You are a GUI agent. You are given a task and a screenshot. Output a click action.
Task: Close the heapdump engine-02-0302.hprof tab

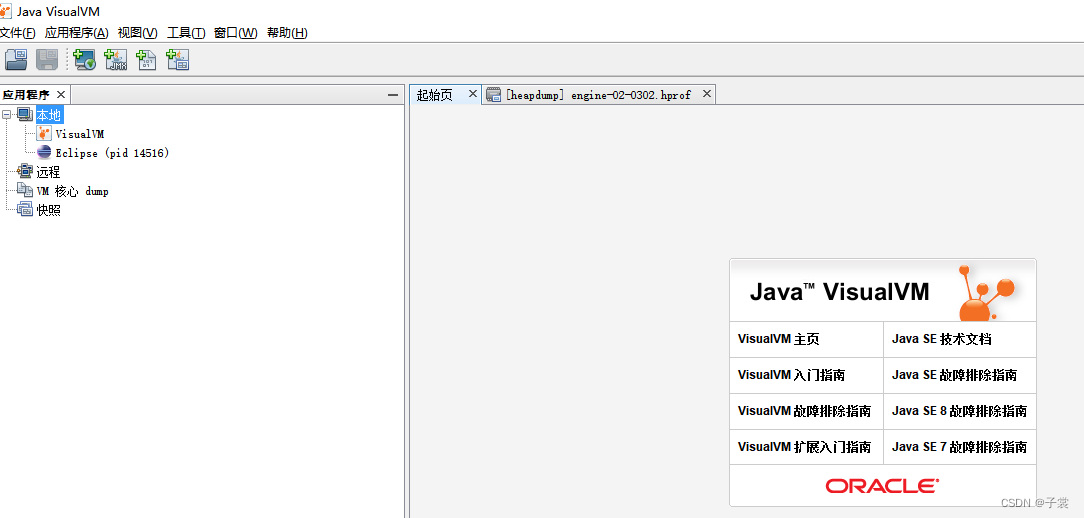coord(707,93)
